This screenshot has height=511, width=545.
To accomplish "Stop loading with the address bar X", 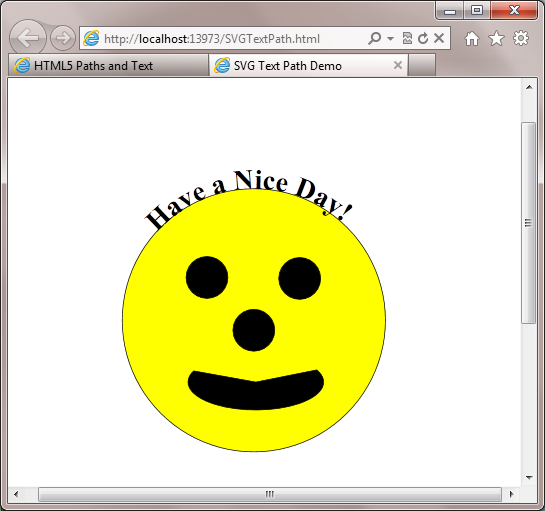I will [x=439, y=38].
